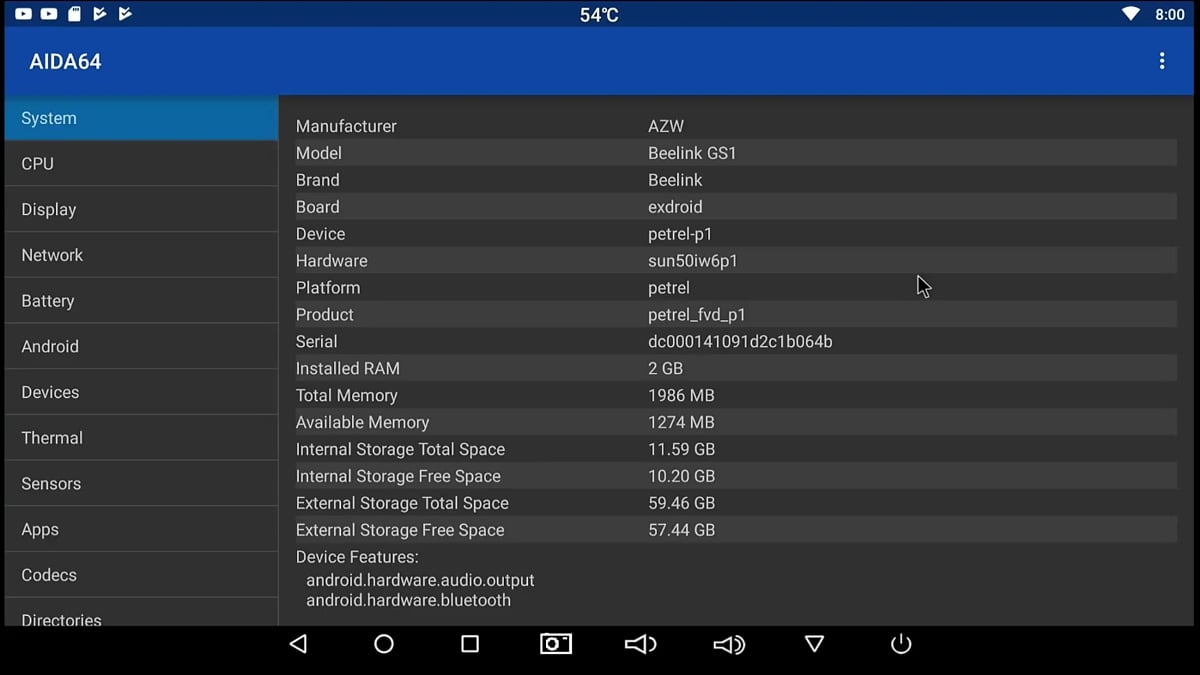Open the CPU category
This screenshot has height=675, width=1200.
(x=141, y=164)
